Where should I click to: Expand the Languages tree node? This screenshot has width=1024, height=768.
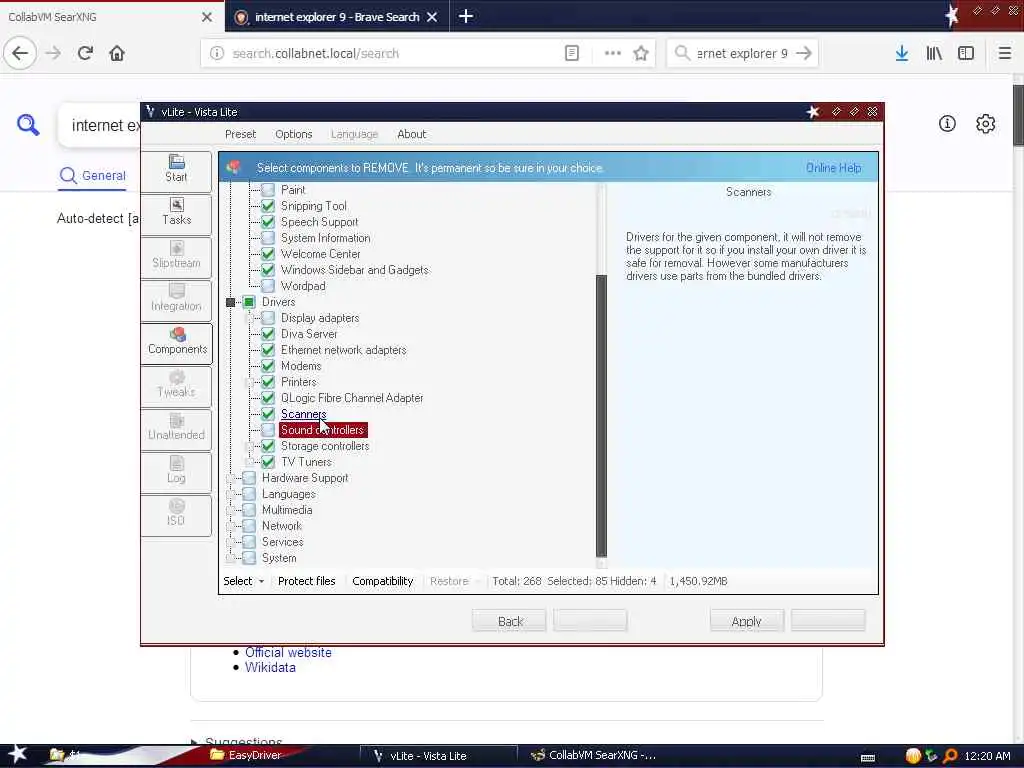(231, 494)
